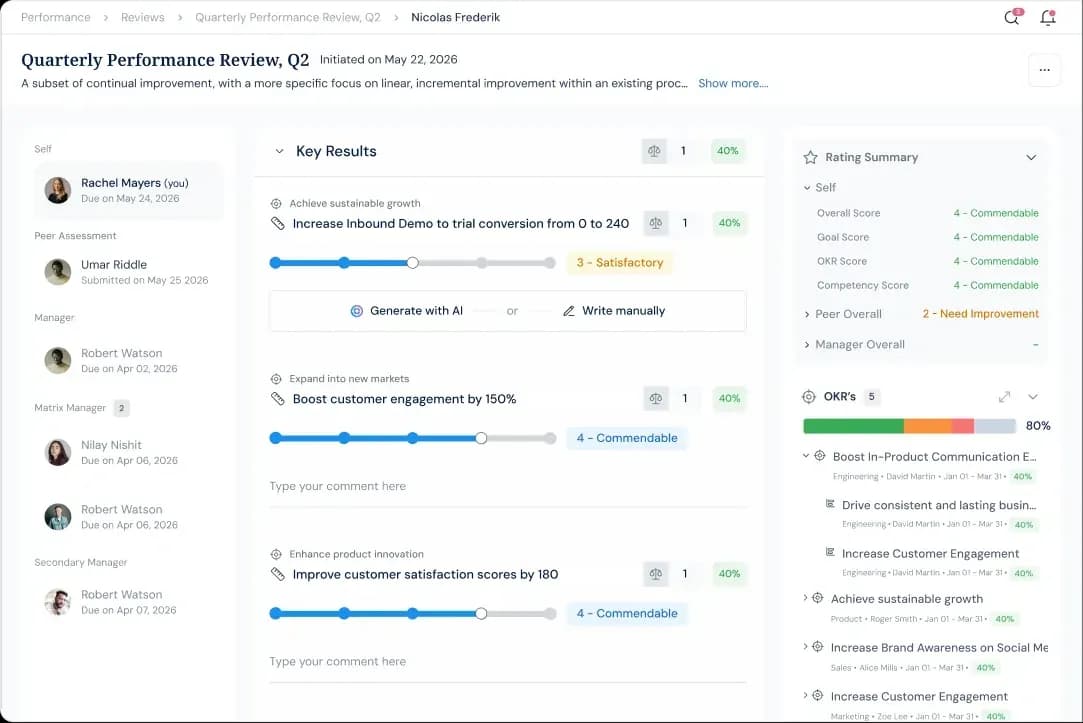The height and width of the screenshot is (723, 1083).
Task: Click OKR Score 4 - Commendable value
Action: 995,262
